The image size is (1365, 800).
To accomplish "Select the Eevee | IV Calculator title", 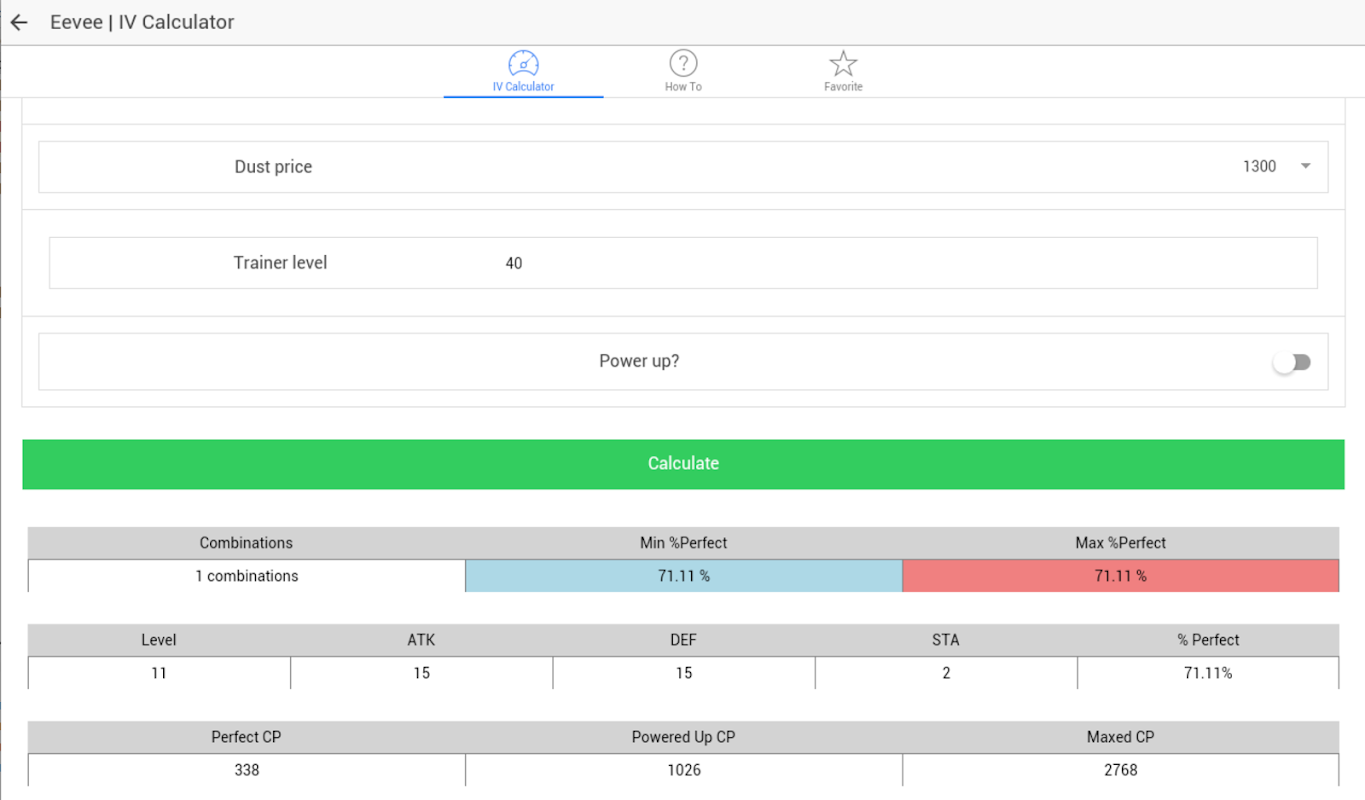I will (x=142, y=22).
